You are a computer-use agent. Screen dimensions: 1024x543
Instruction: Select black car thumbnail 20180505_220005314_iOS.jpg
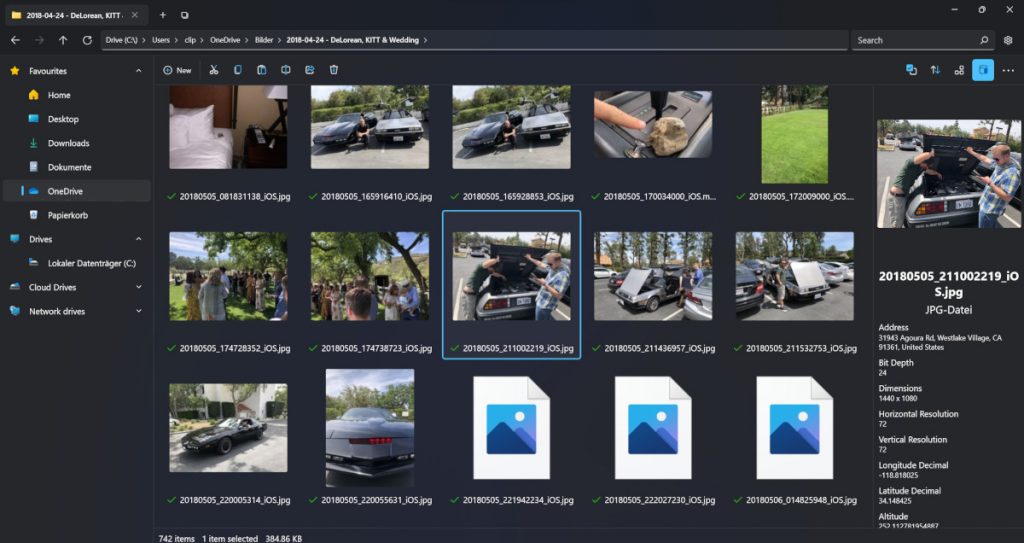click(x=228, y=427)
